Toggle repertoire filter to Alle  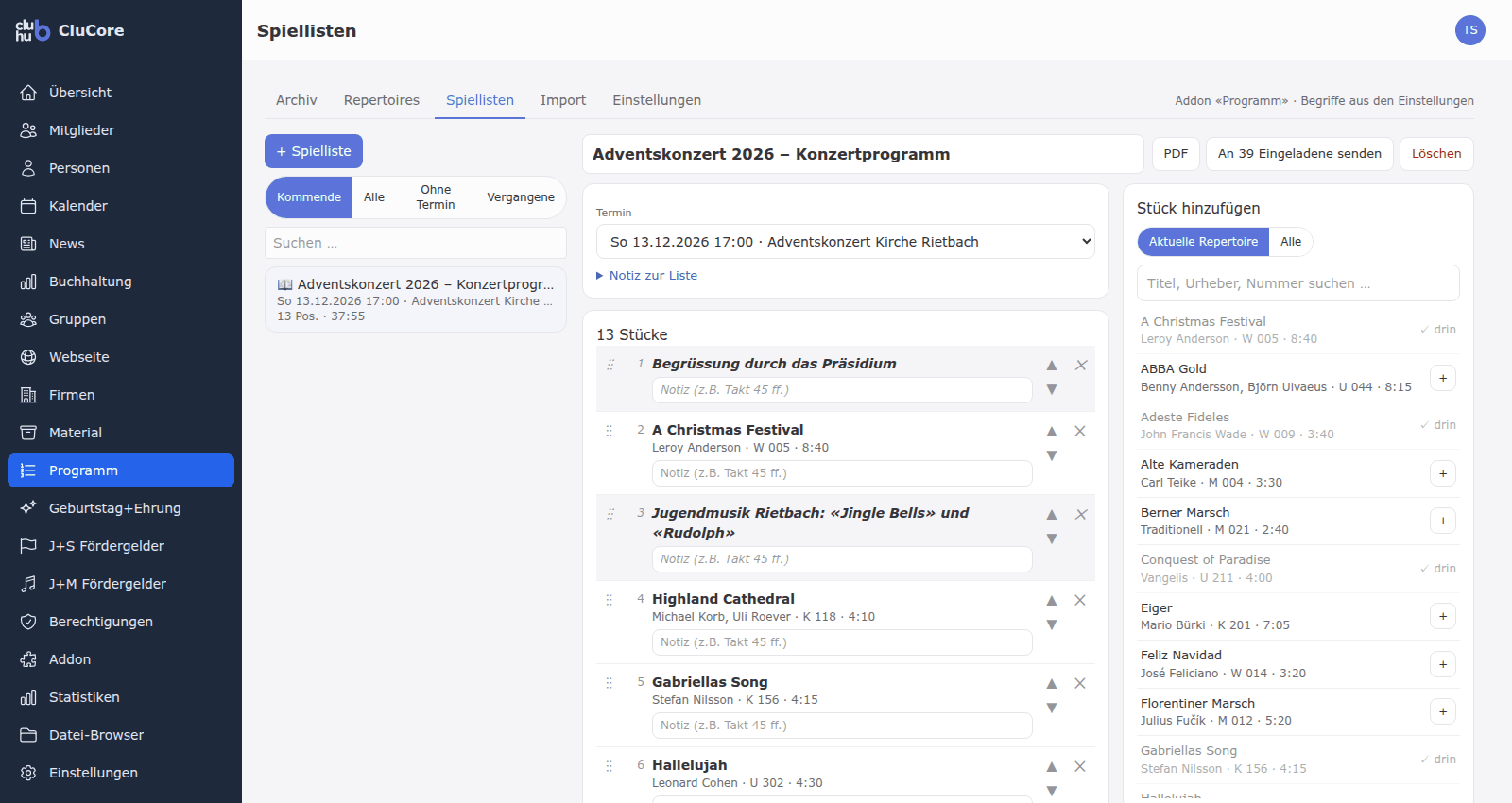coord(1291,242)
